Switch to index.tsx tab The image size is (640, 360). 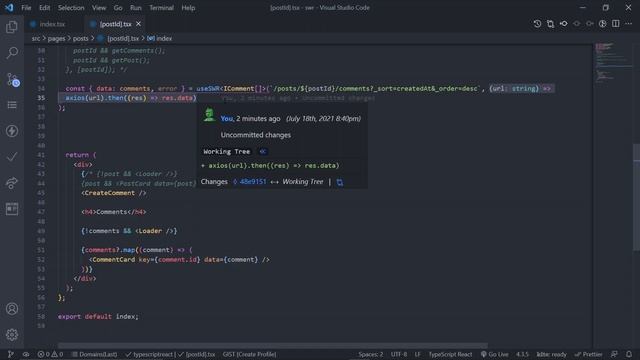[53, 24]
